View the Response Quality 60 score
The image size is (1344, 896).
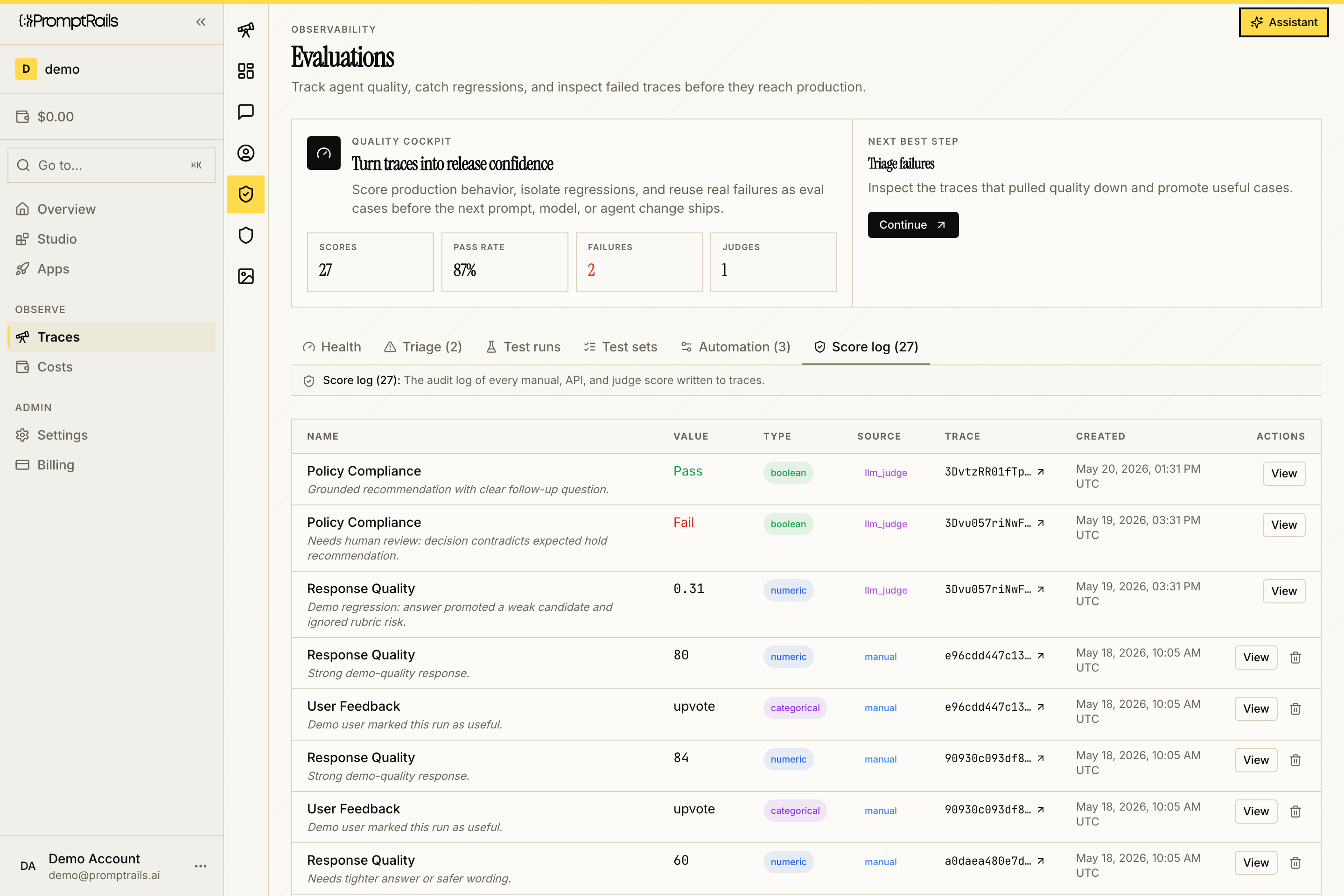(1255, 863)
